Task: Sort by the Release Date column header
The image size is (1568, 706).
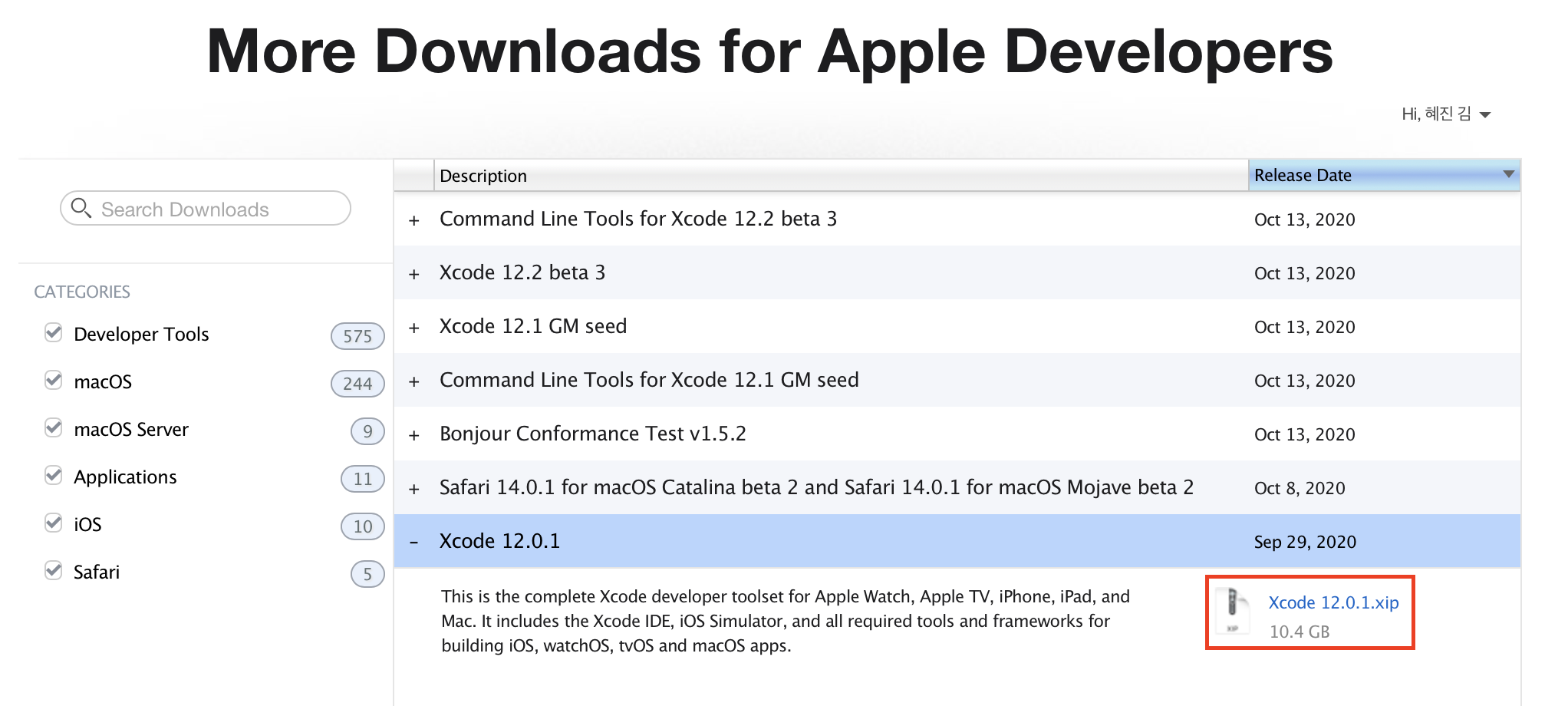Action: tap(1384, 175)
